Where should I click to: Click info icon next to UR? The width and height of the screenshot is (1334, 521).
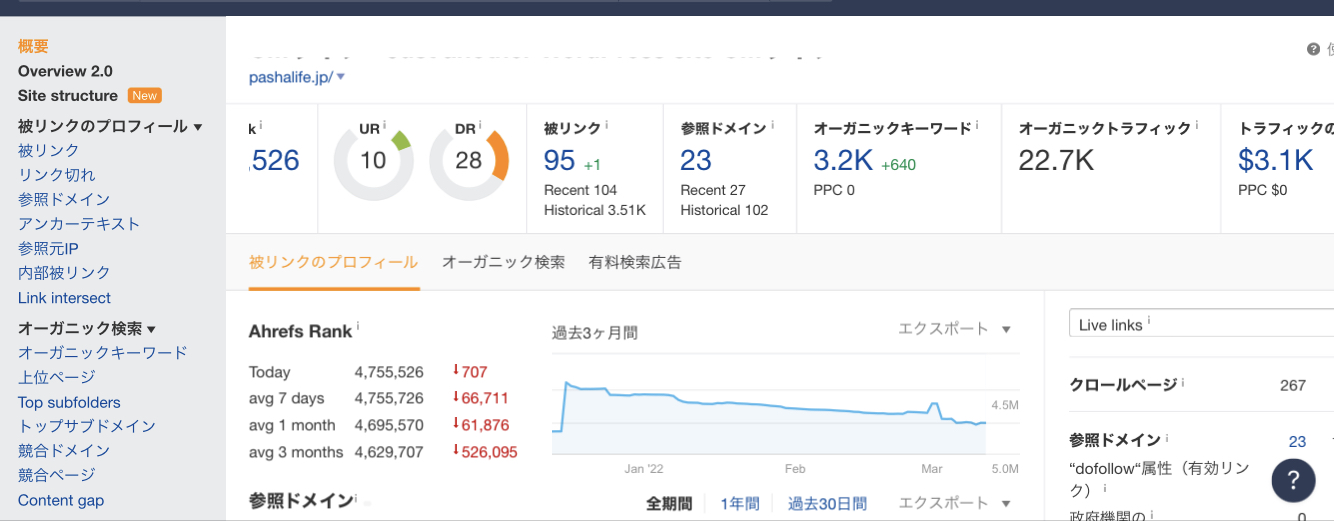tap(386, 124)
